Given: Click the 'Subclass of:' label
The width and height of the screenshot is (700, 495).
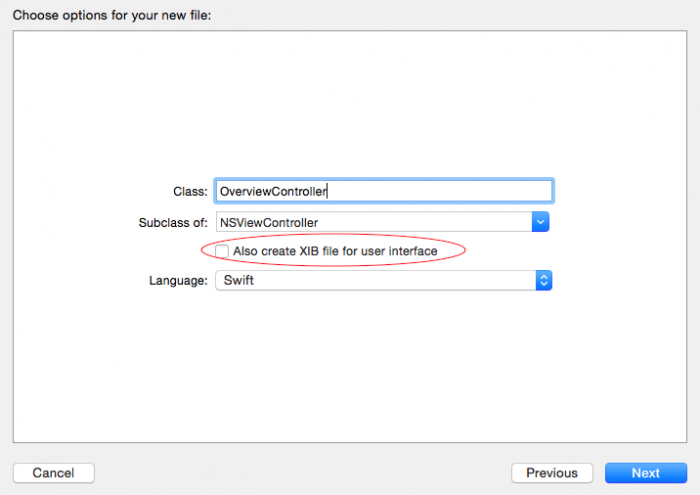Looking at the screenshot, I should coord(174,222).
